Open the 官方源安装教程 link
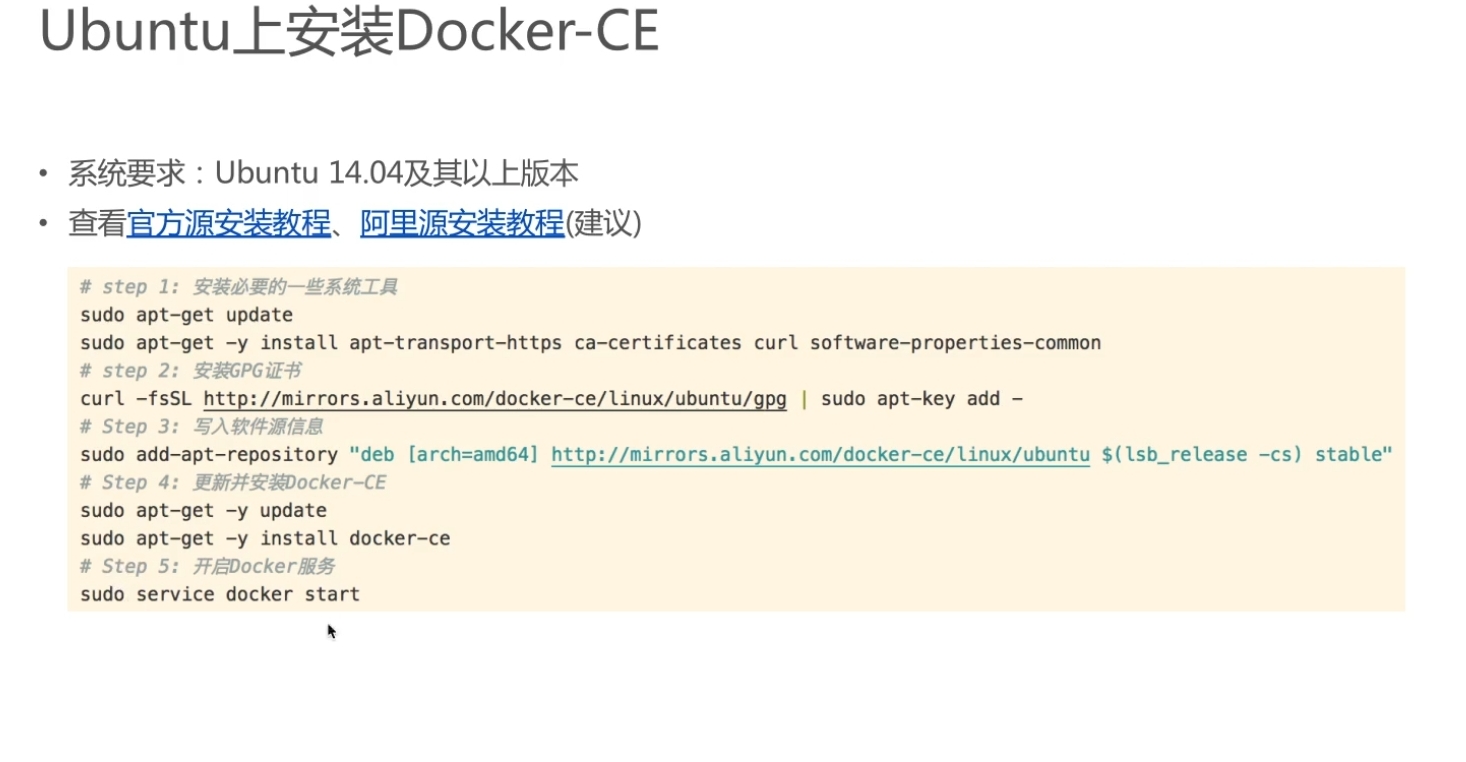Image resolution: width=1466 pixels, height=762 pixels. (x=229, y=223)
